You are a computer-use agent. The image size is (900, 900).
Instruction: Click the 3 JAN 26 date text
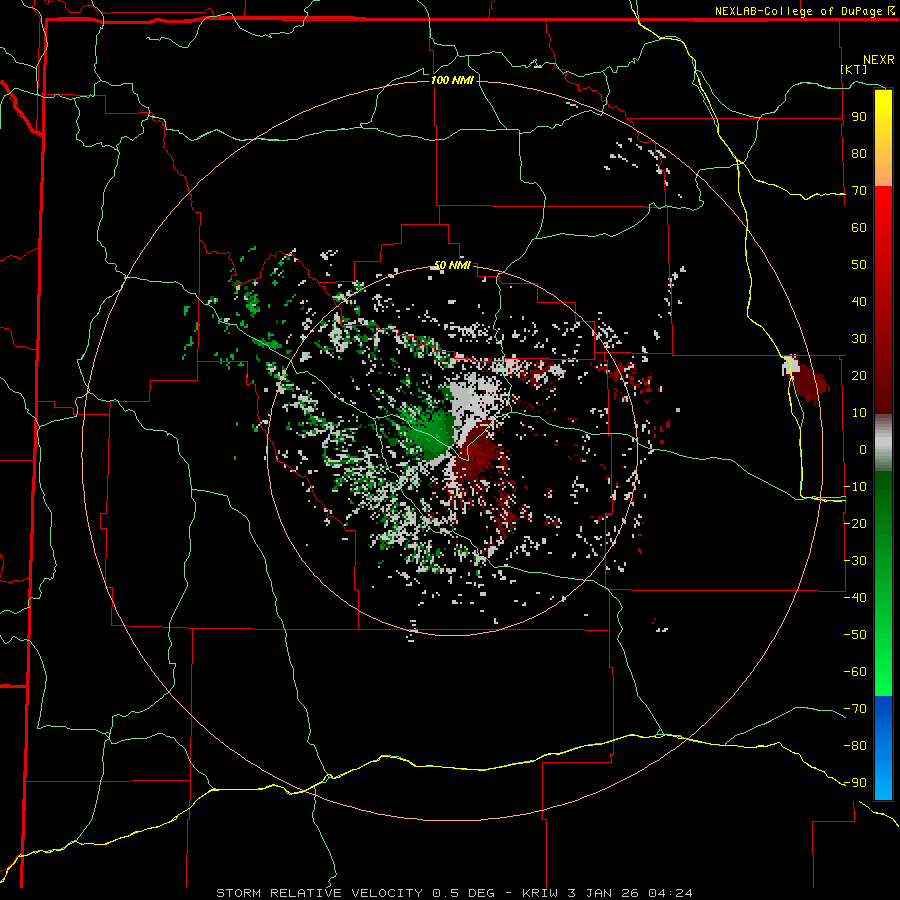603,893
